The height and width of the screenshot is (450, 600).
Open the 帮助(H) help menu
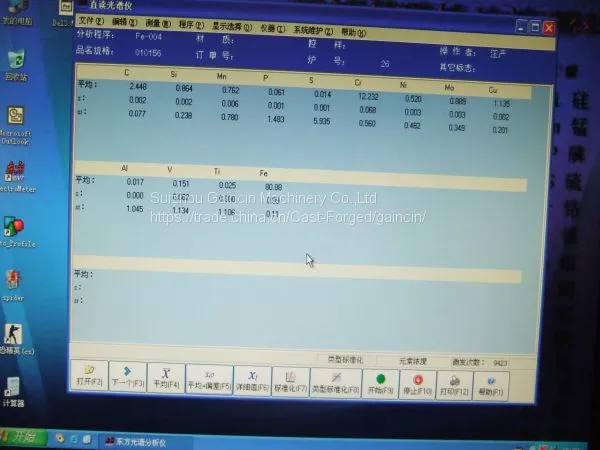click(354, 33)
